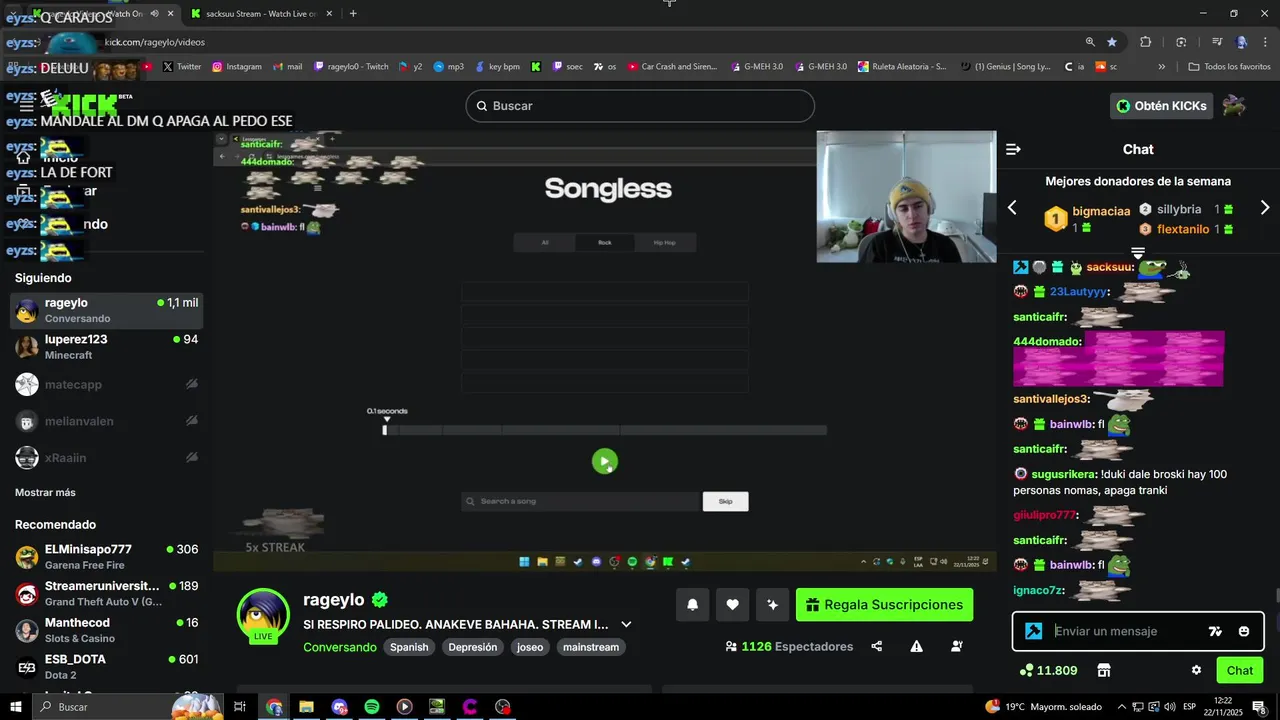The height and width of the screenshot is (720, 1280).
Task: Select the 'Rock' genre tab in Songless
Action: [x=605, y=242]
